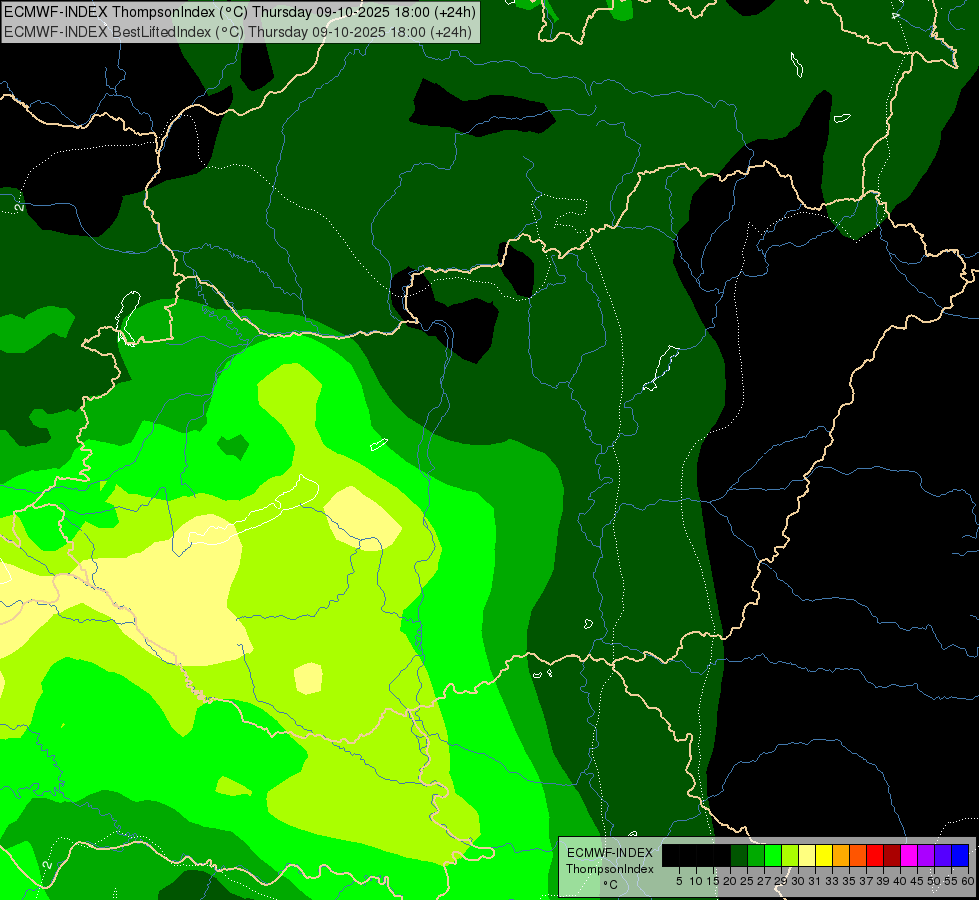Screen dimensions: 979x900
Task: Click the BestLiftedIndex title line
Action: (240, 31)
